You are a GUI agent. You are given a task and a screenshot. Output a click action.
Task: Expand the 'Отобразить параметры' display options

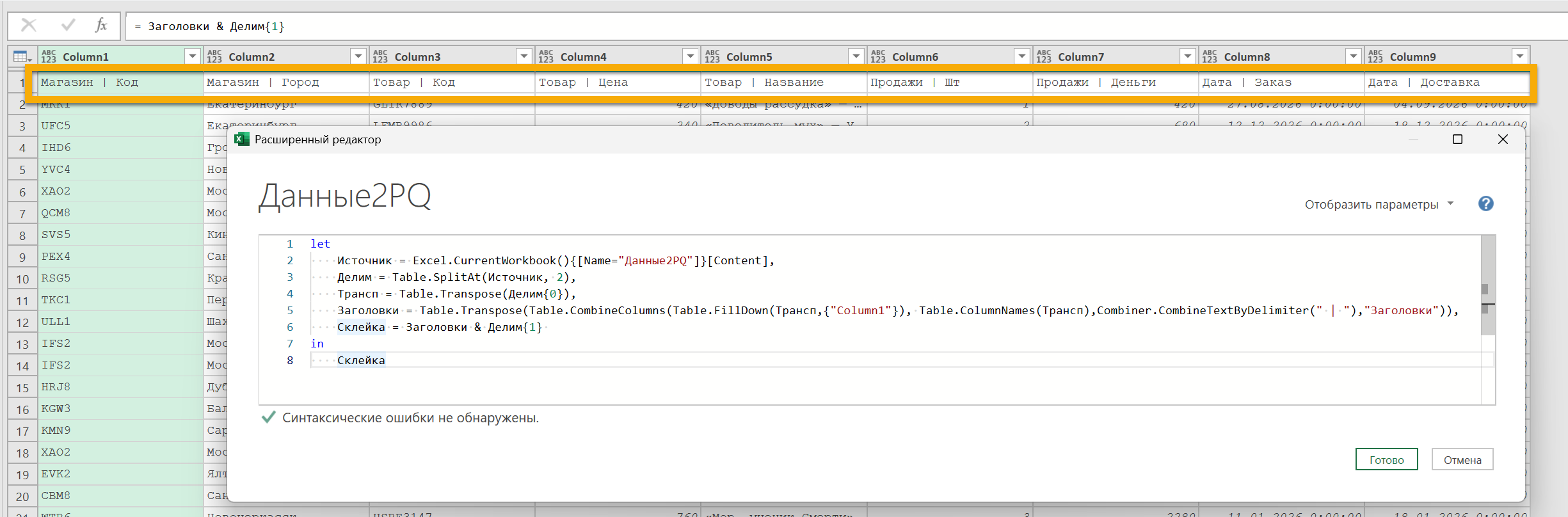(x=1379, y=204)
